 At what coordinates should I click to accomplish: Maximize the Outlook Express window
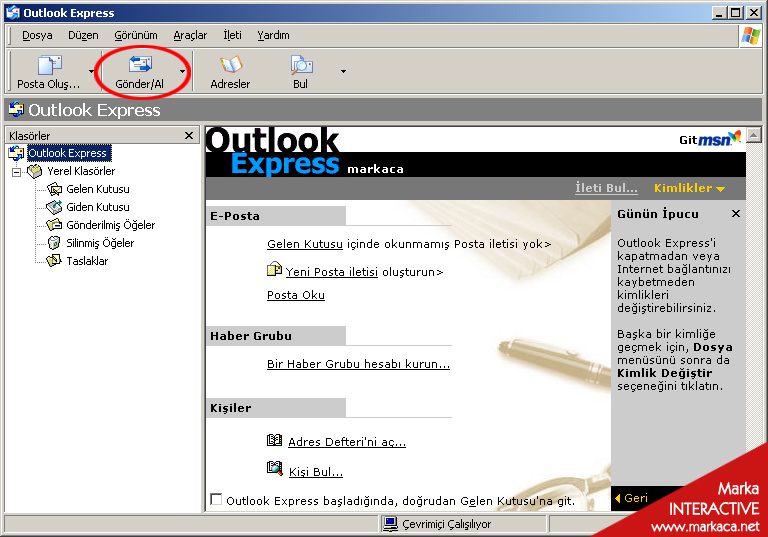coord(736,13)
